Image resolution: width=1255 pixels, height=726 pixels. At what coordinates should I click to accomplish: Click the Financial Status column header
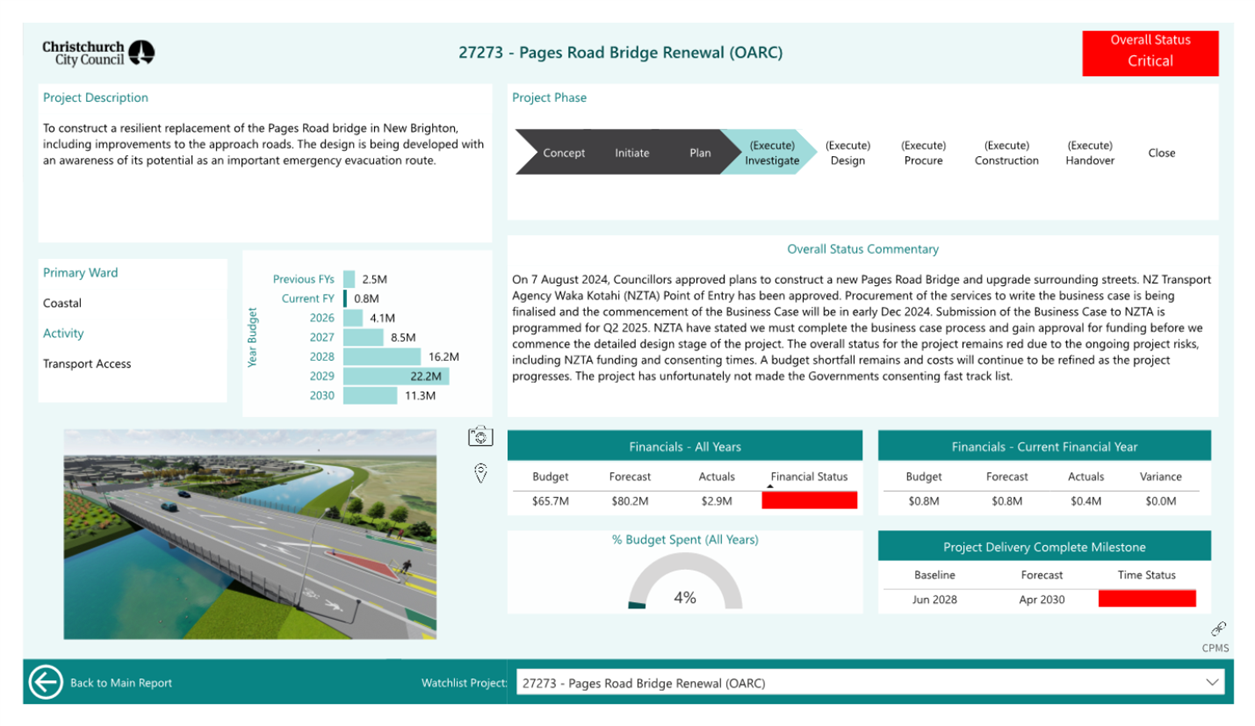809,477
